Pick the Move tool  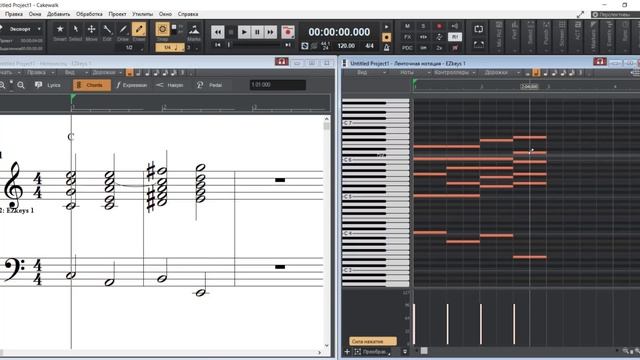coord(91,32)
